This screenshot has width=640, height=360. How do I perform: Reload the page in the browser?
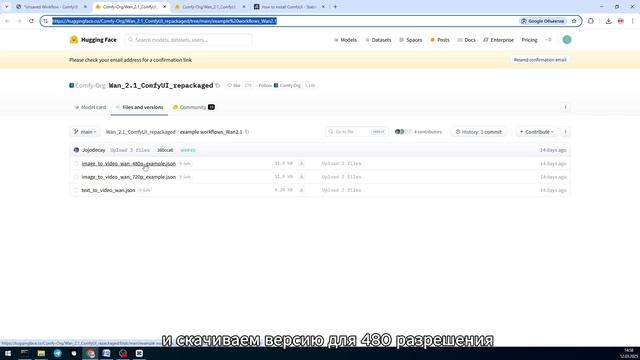point(31,21)
